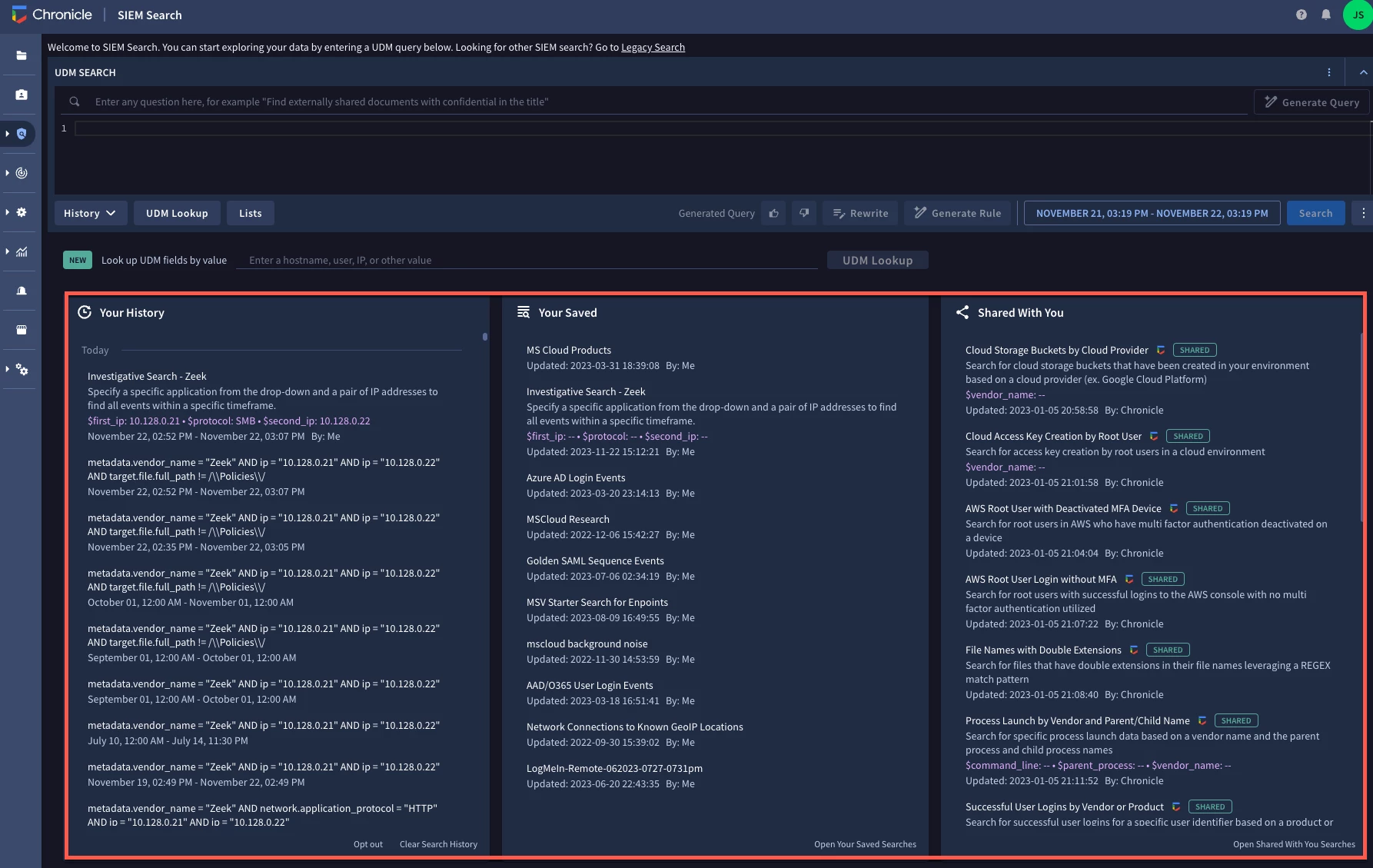
Task: Click the Your Saved list-search icon
Action: (x=524, y=312)
